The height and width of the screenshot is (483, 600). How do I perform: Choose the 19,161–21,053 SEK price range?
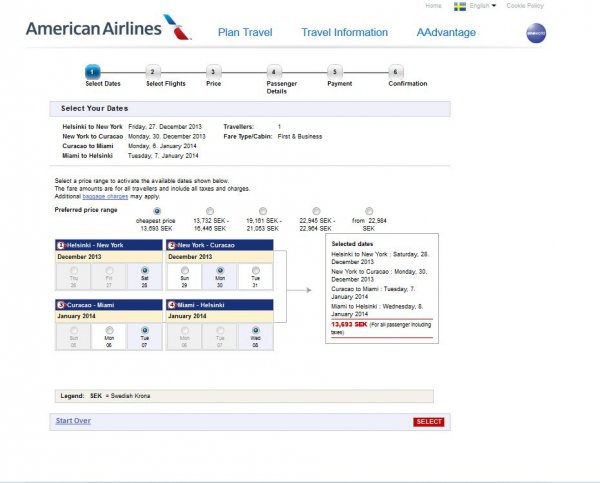tap(263, 210)
